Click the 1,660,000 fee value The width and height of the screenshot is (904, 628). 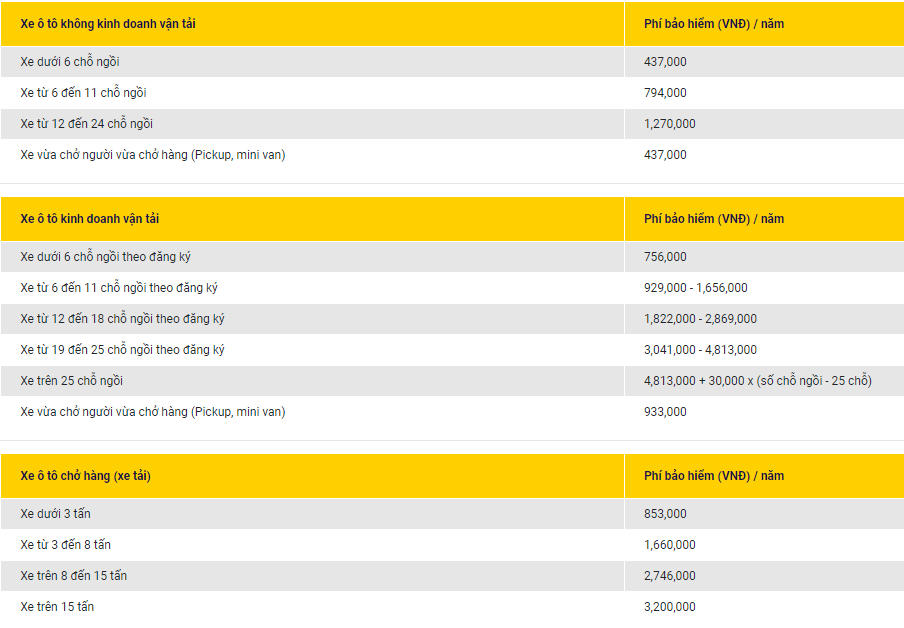coord(670,545)
